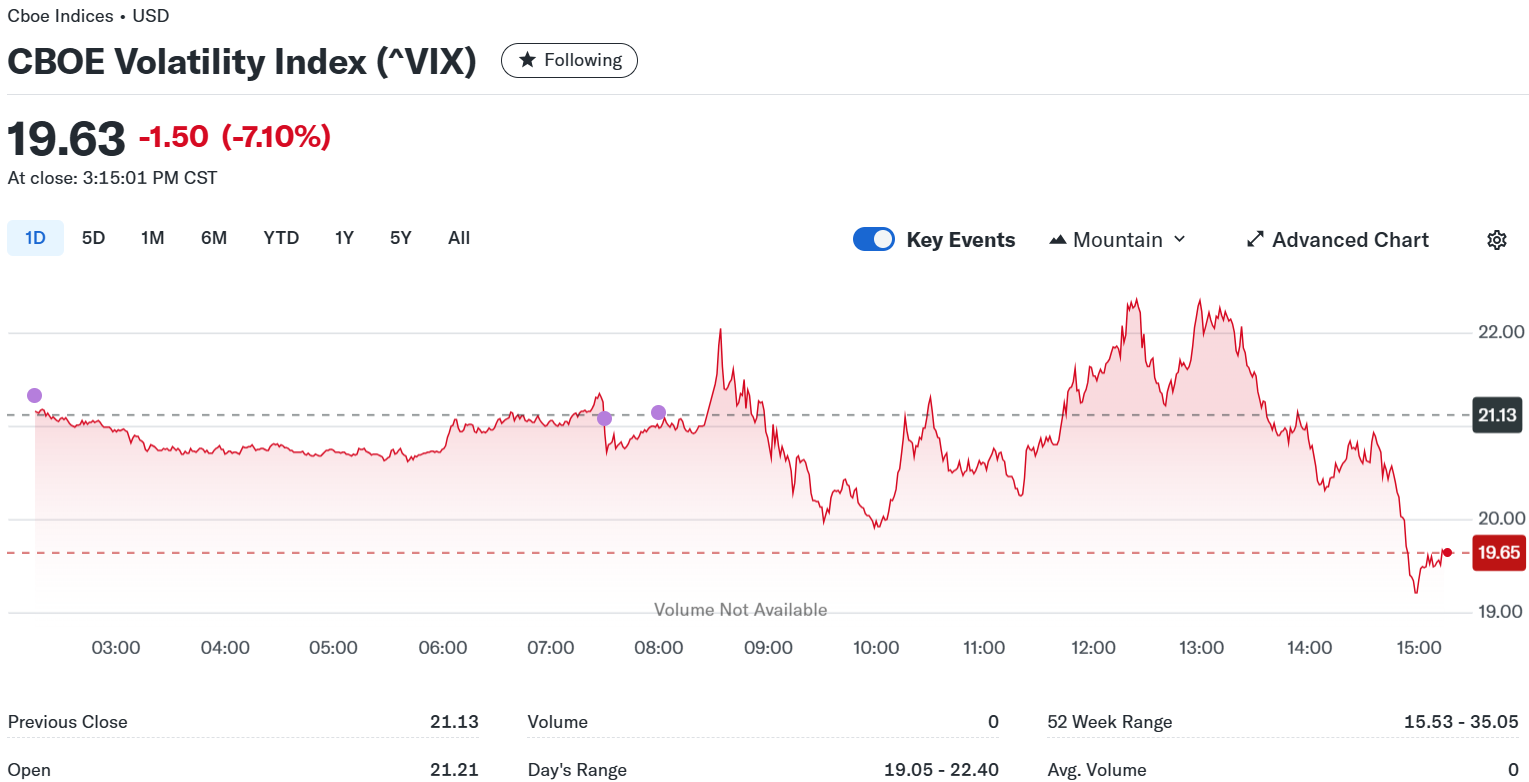
Task: Click the 19.00 y-axis label
Action: (1501, 612)
